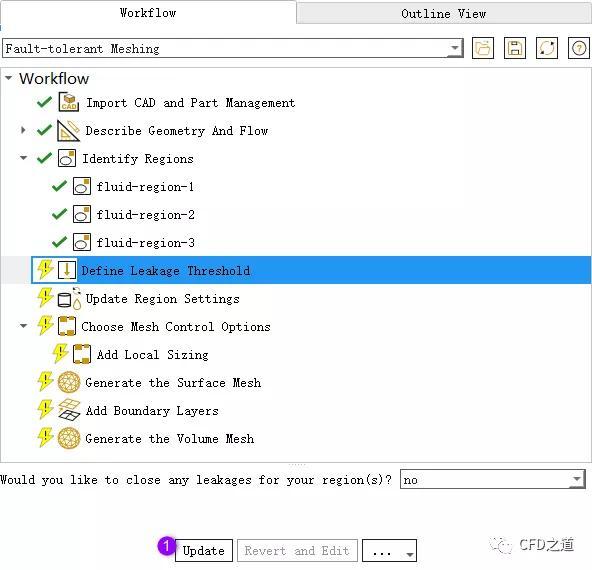This screenshot has height=570, width=592.
Task: Select the Workflow tab
Action: pos(148,13)
